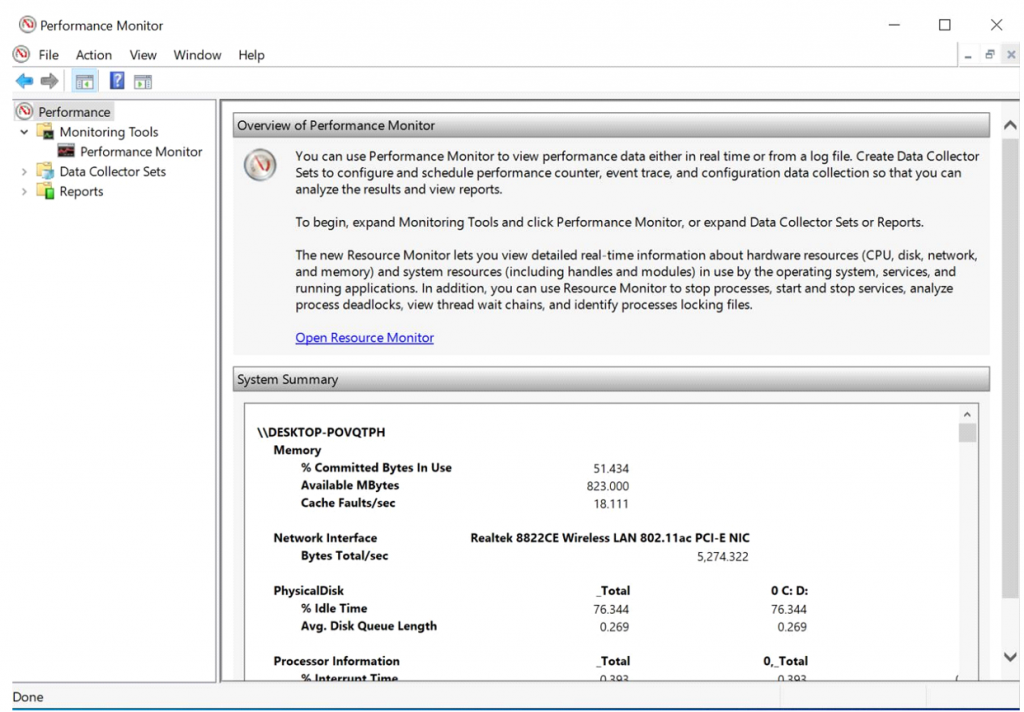The width and height of the screenshot is (1024, 712).
Task: Open the View menu
Action: coord(143,55)
